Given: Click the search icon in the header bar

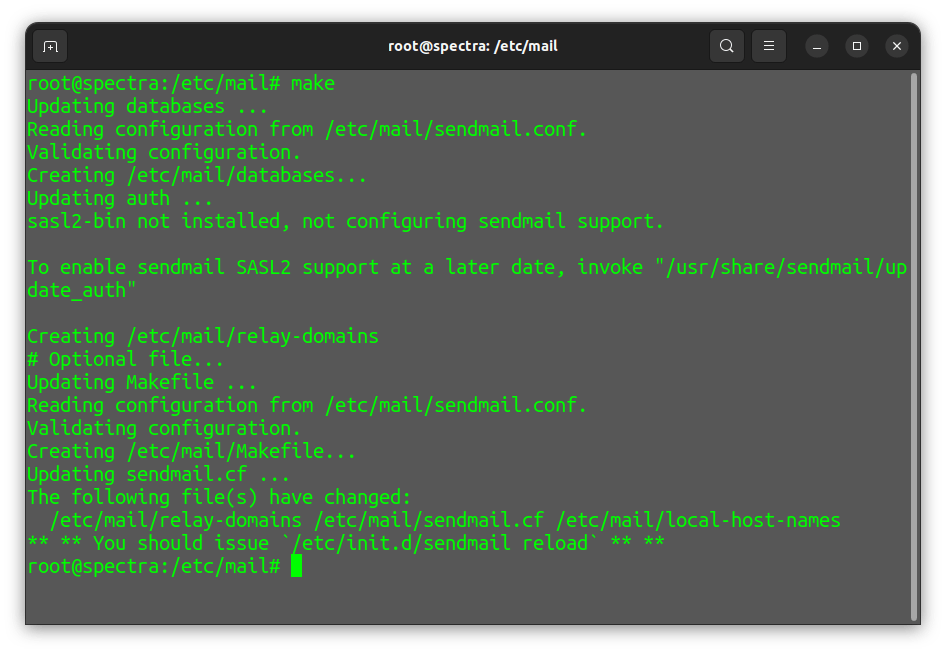Looking at the screenshot, I should point(727,46).
